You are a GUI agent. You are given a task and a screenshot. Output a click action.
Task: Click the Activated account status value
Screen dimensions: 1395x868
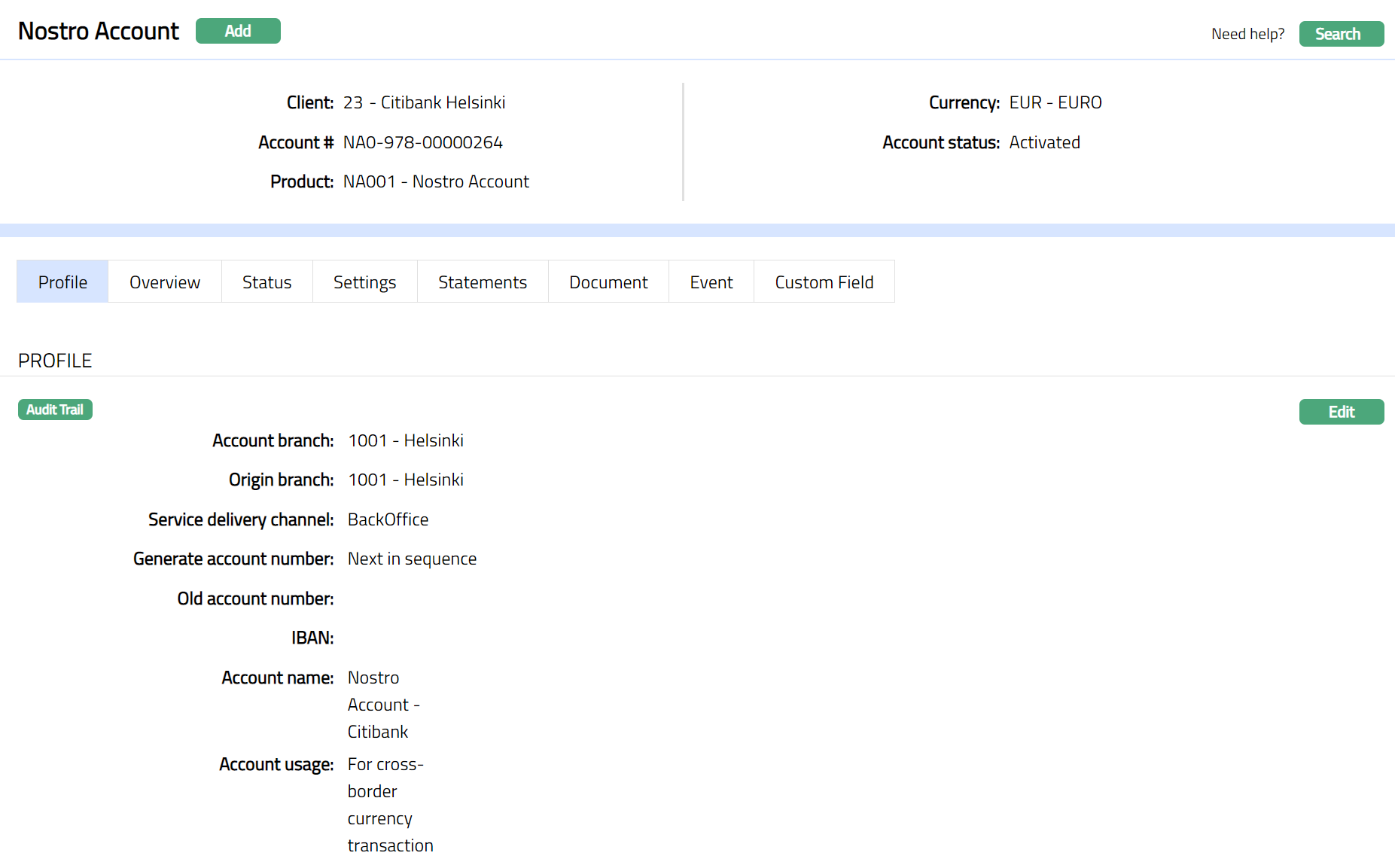pyautogui.click(x=1044, y=142)
